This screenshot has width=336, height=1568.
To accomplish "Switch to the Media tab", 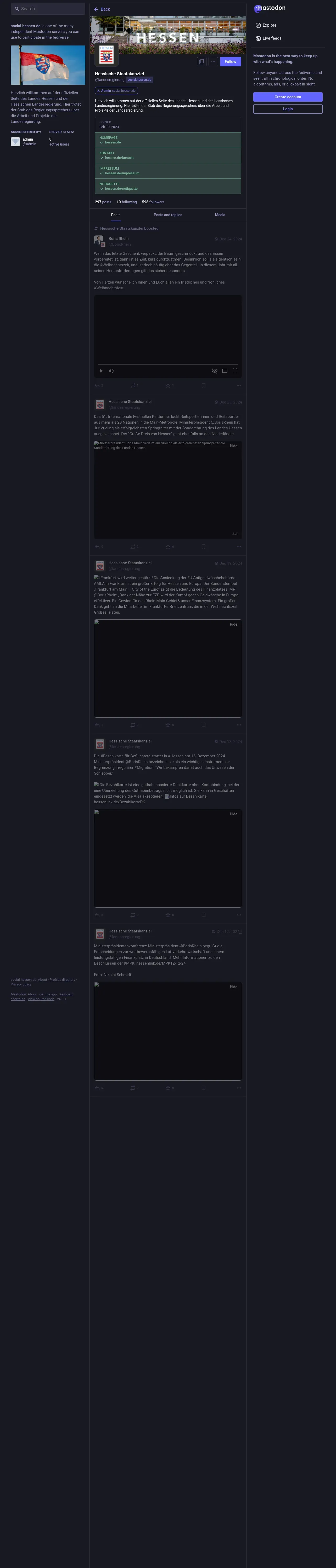I will (220, 215).
